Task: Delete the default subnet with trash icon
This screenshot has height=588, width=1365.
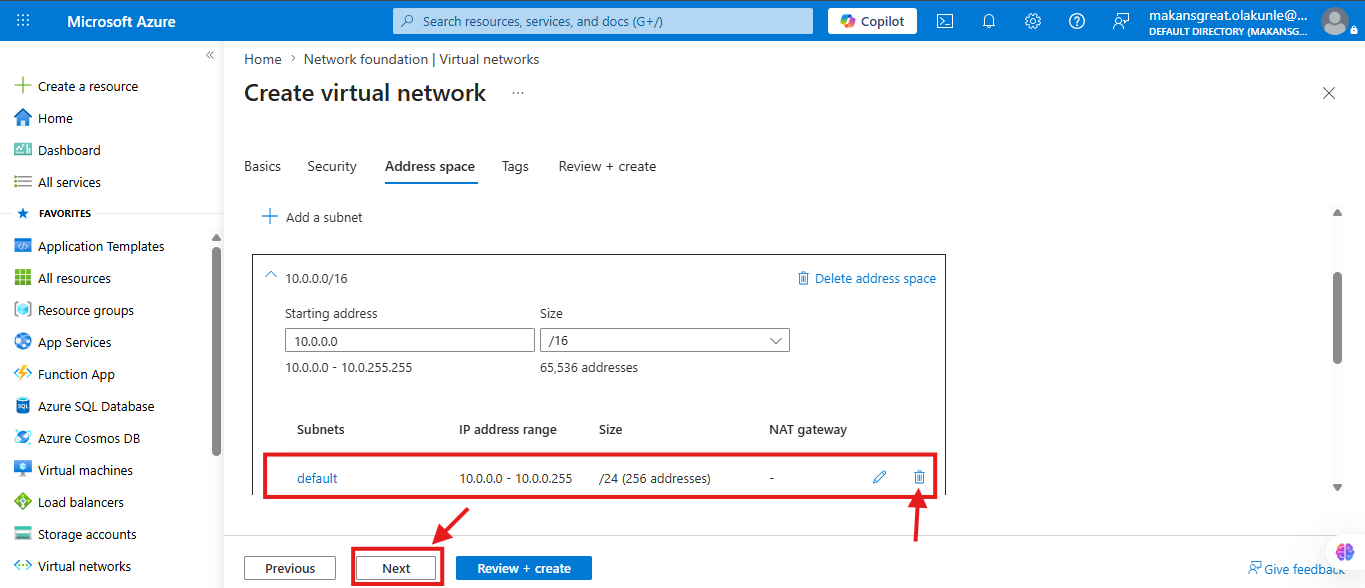Action: point(919,477)
